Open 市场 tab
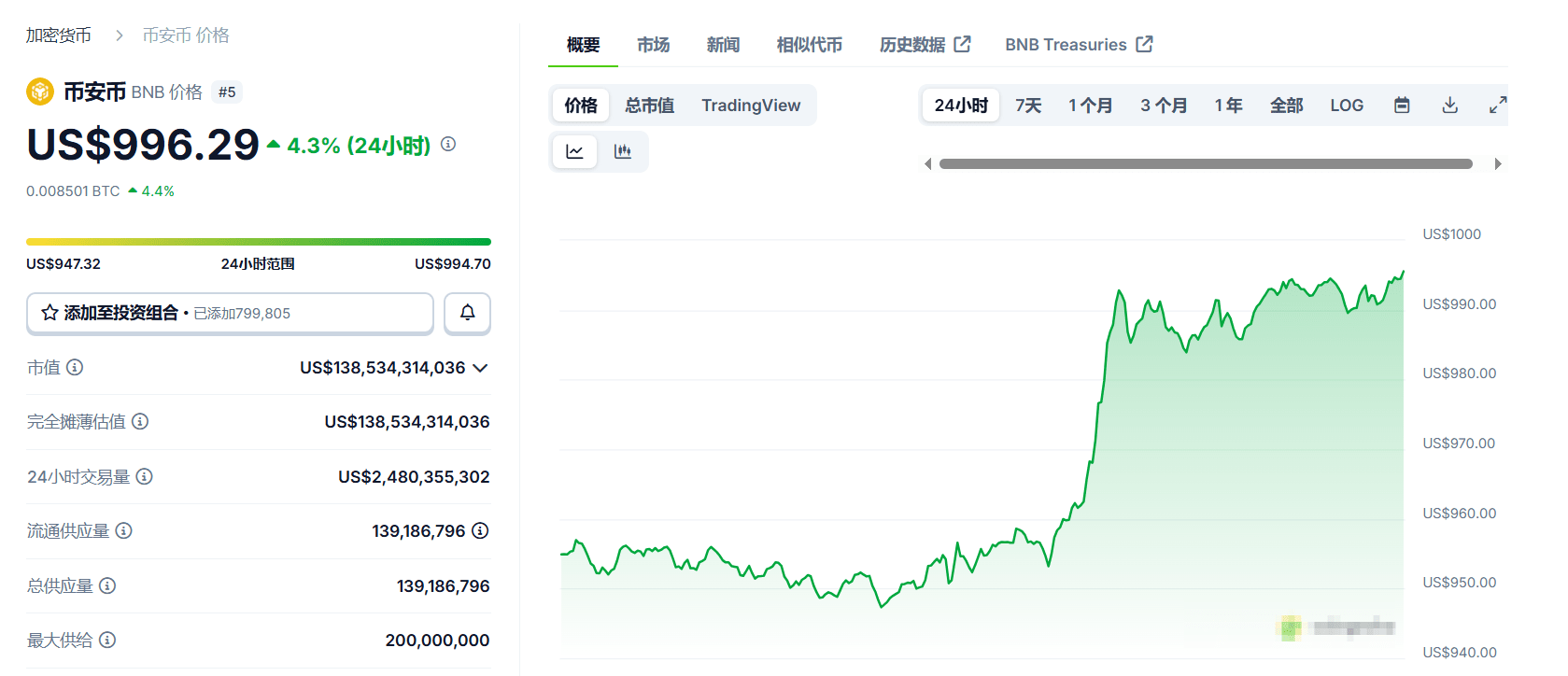The height and width of the screenshot is (676, 1568). coord(653,45)
